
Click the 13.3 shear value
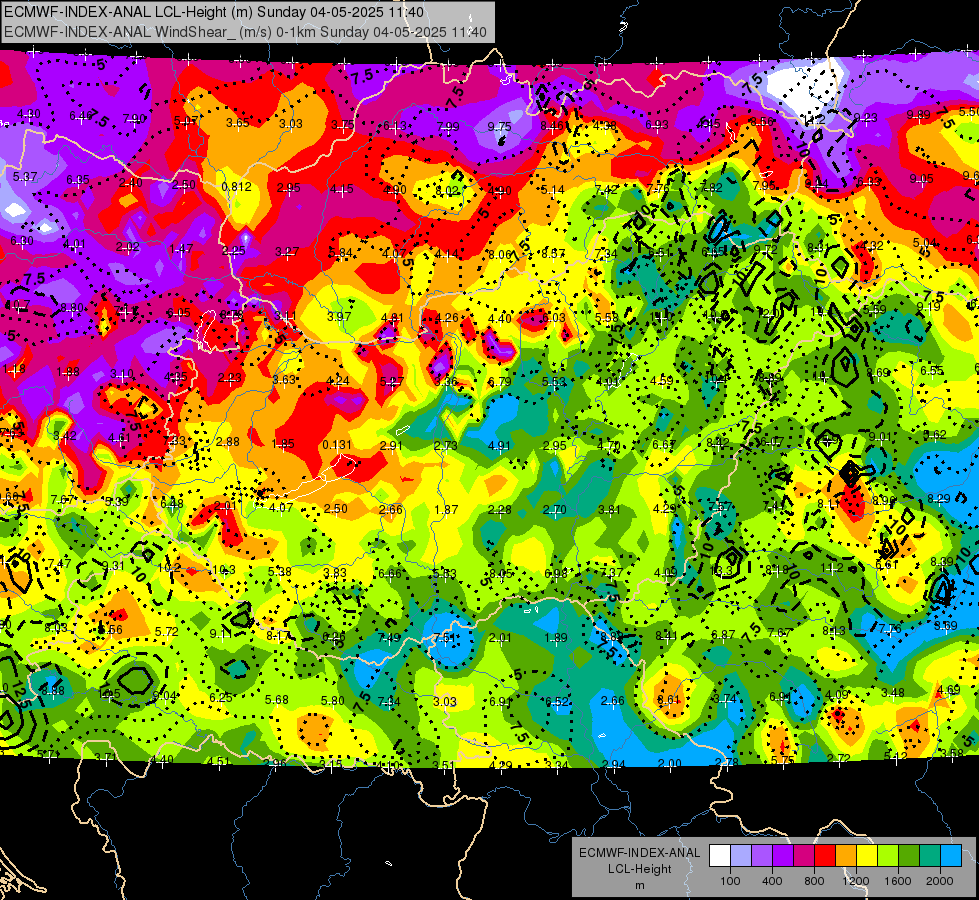721,571
